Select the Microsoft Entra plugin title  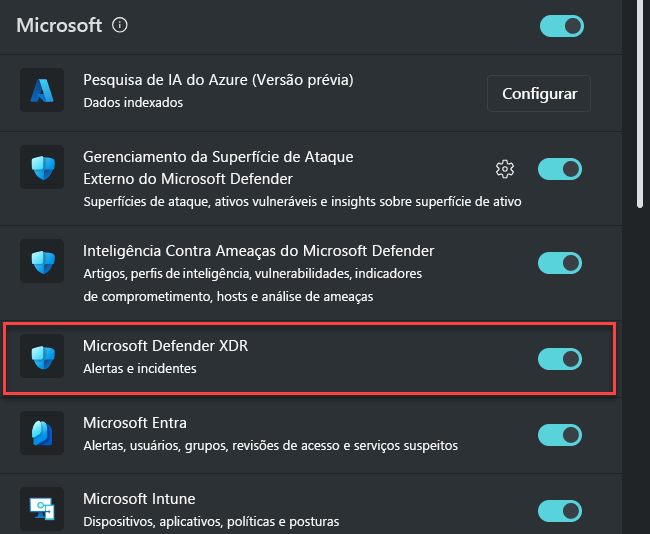tap(135, 423)
